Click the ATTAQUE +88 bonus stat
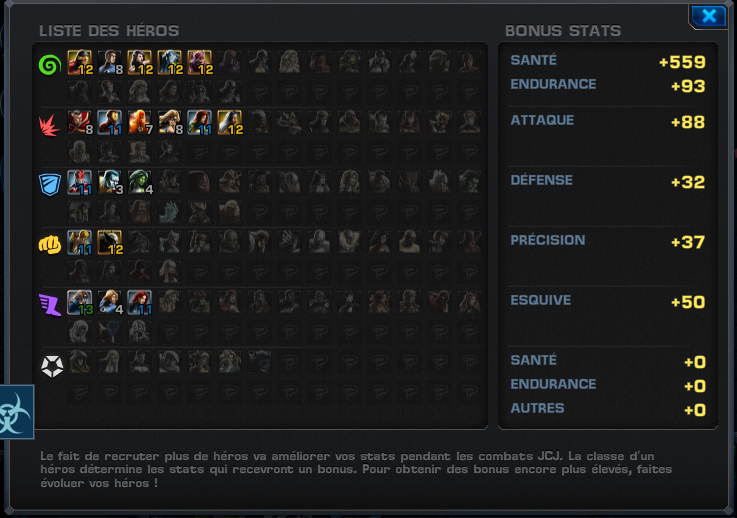The height and width of the screenshot is (518, 737). click(x=607, y=121)
